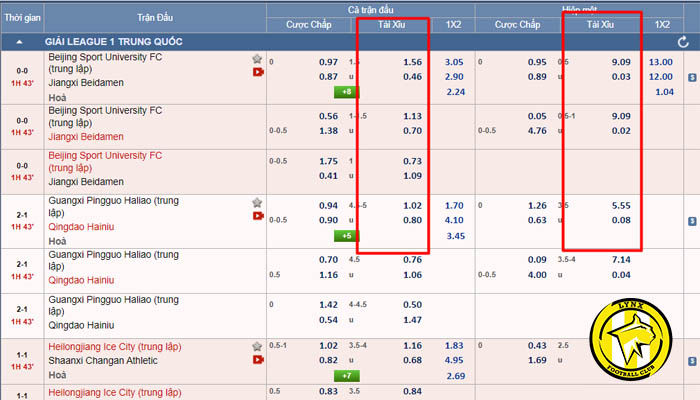Screen dimensions: 700x400
Task: Expand the +7 more markets button
Action: [346, 376]
